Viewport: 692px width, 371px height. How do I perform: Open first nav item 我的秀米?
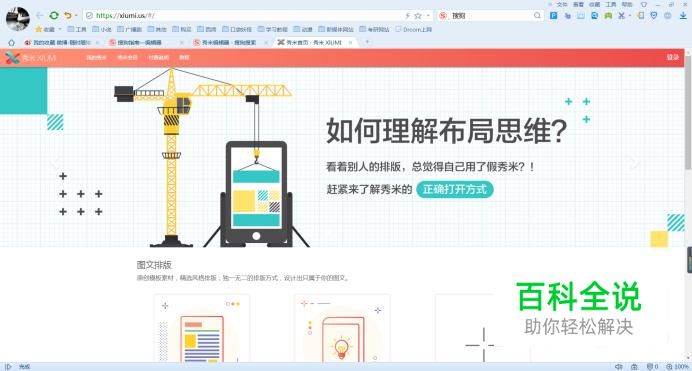click(96, 58)
